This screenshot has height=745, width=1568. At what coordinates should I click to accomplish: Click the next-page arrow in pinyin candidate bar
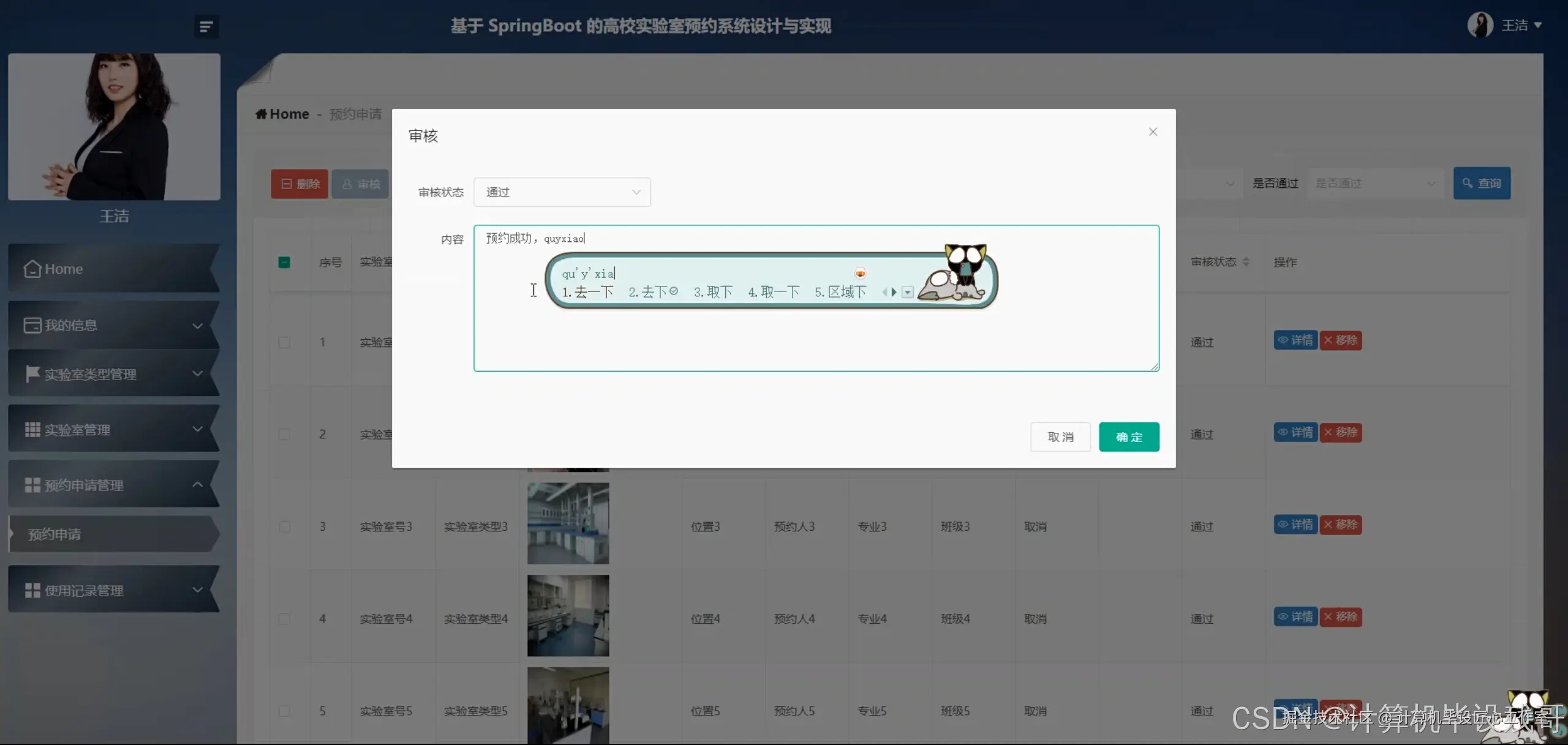coord(894,292)
